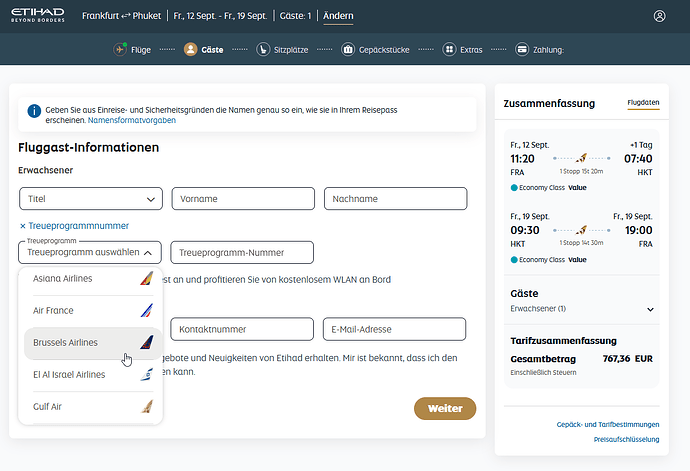
Task: Open the Flugdaten tab in summary
Action: [643, 103]
